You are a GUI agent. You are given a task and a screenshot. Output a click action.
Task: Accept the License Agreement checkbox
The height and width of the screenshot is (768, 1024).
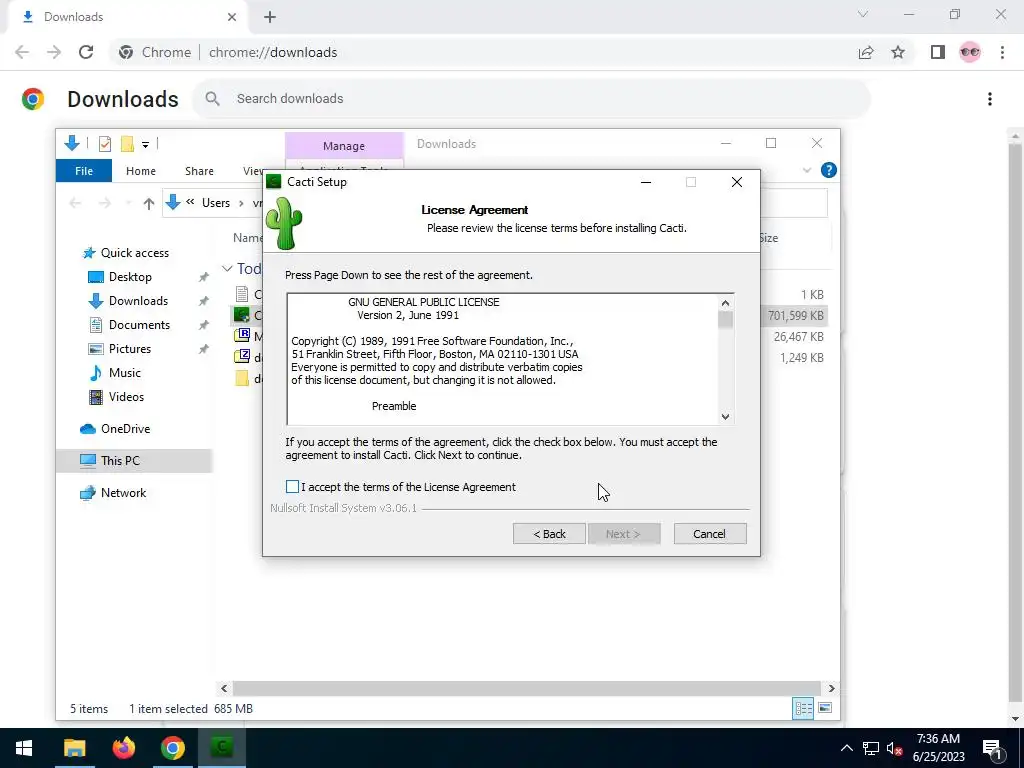click(292, 487)
